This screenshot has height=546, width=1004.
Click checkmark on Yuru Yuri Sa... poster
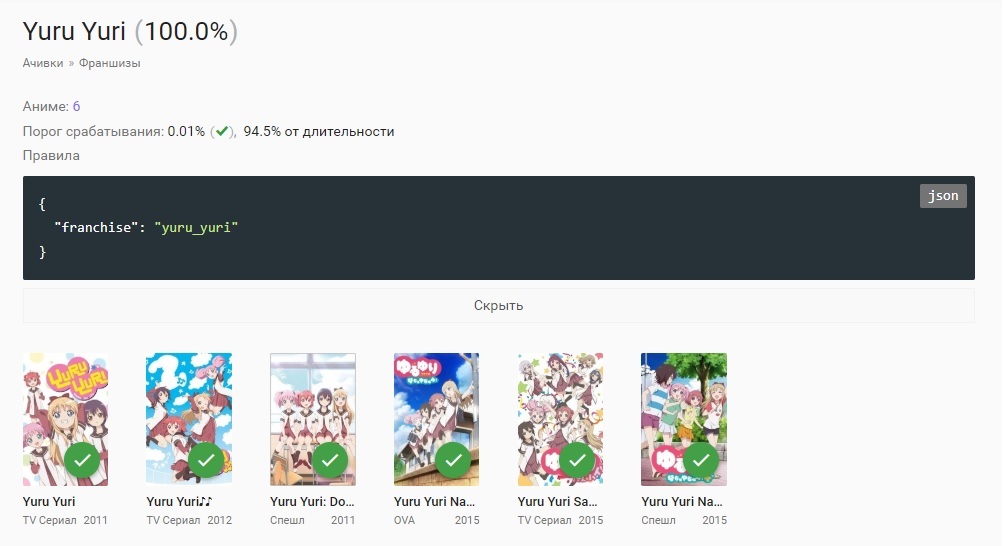click(x=577, y=460)
